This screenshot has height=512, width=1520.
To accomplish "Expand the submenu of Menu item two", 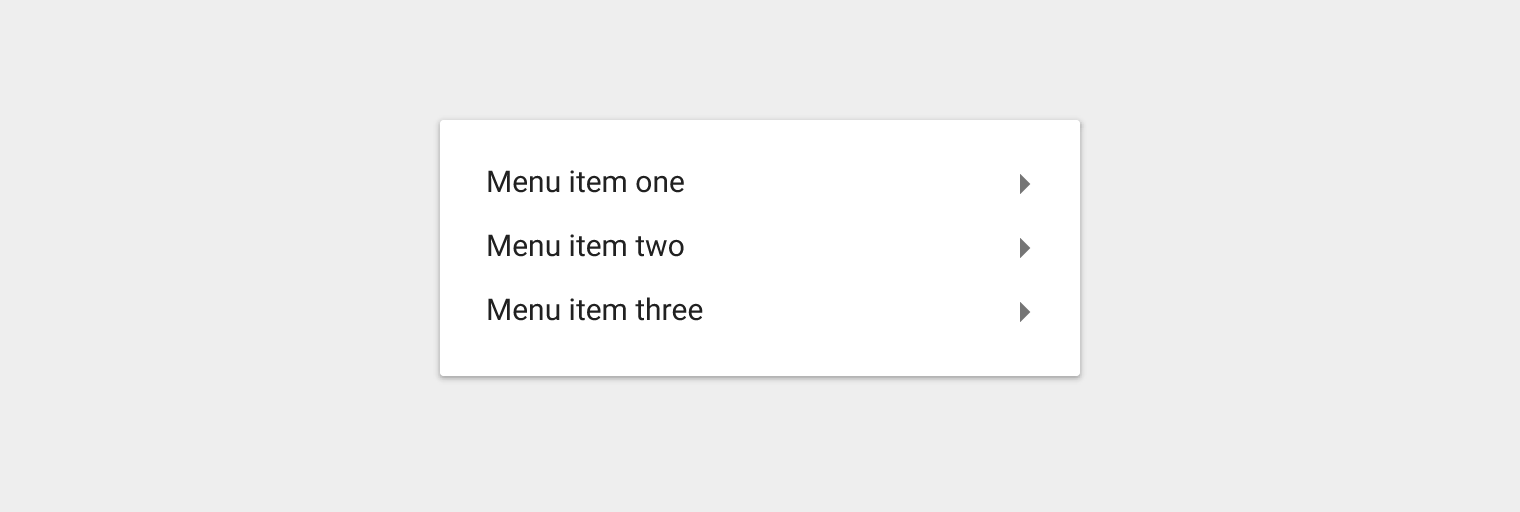I will point(1025,248).
